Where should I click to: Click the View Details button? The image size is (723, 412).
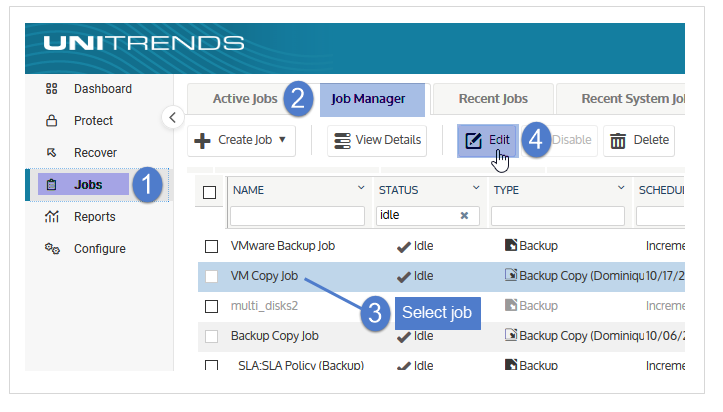(x=377, y=141)
